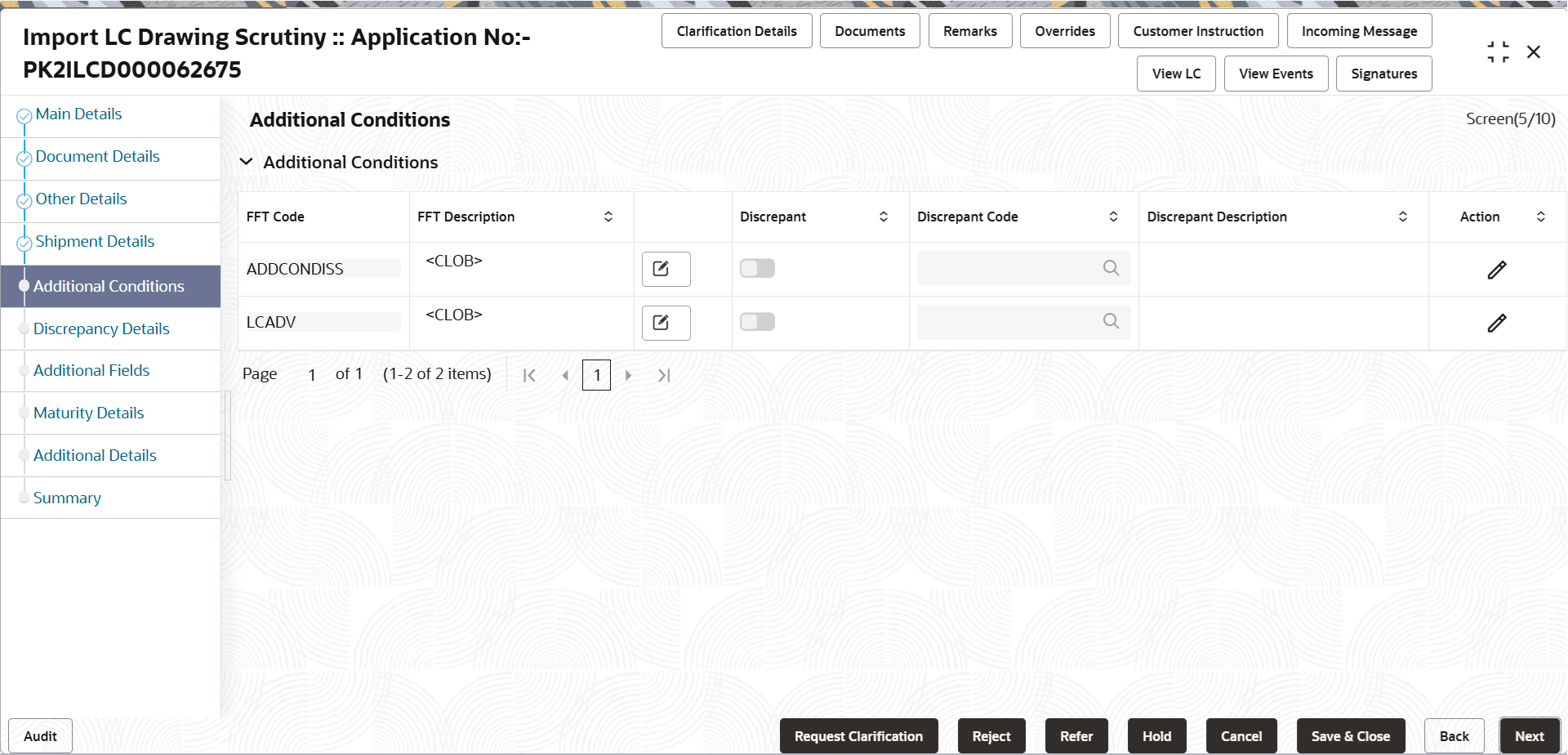Image resolution: width=1568 pixels, height=755 pixels.
Task: Click the full-screen expand icon near the top right
Action: (x=1498, y=51)
